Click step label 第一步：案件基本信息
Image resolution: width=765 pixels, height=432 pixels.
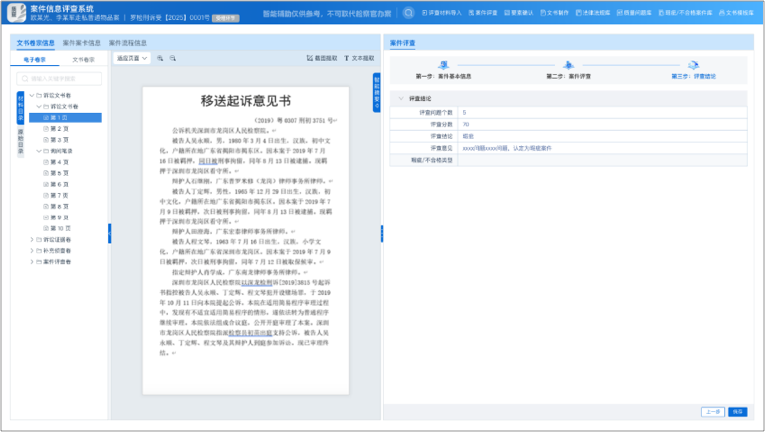443,77
